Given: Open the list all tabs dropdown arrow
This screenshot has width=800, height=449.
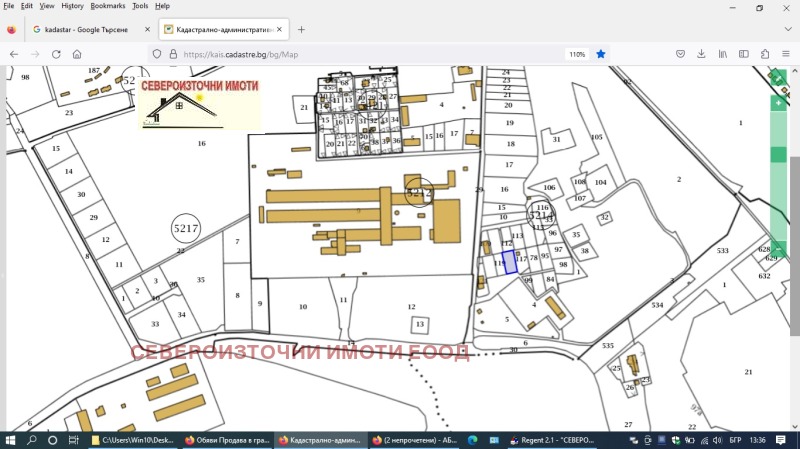Looking at the screenshot, I should 788,30.
